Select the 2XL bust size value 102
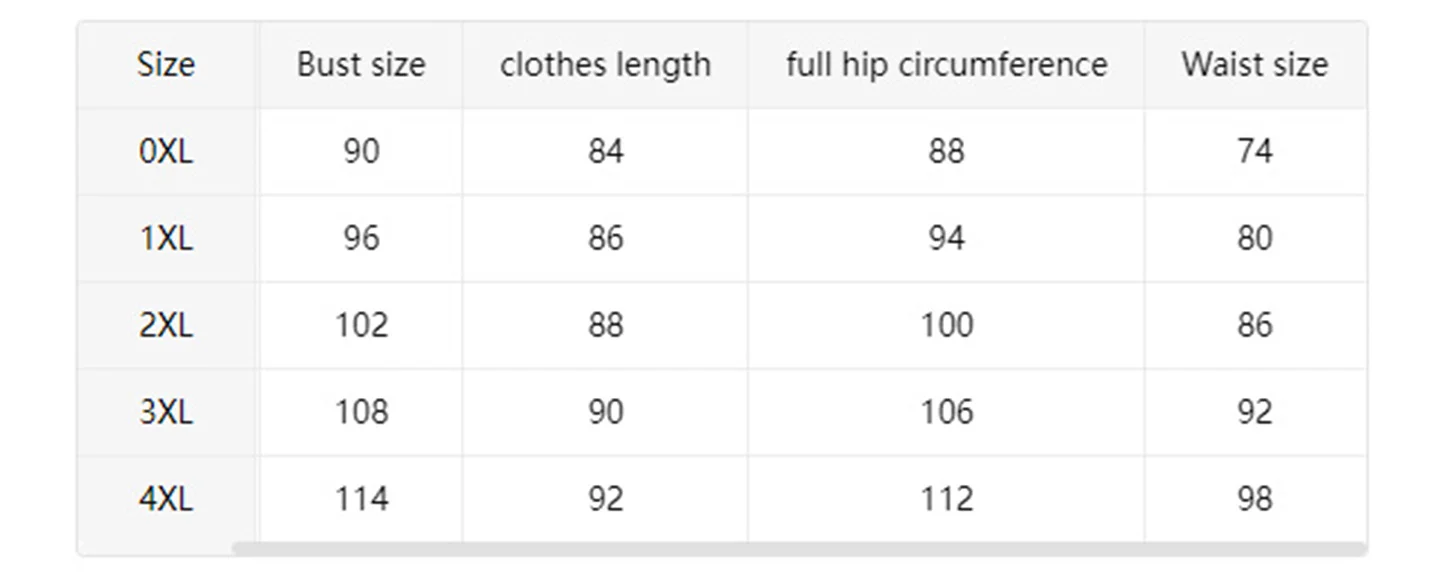The width and height of the screenshot is (1440, 575). point(361,325)
